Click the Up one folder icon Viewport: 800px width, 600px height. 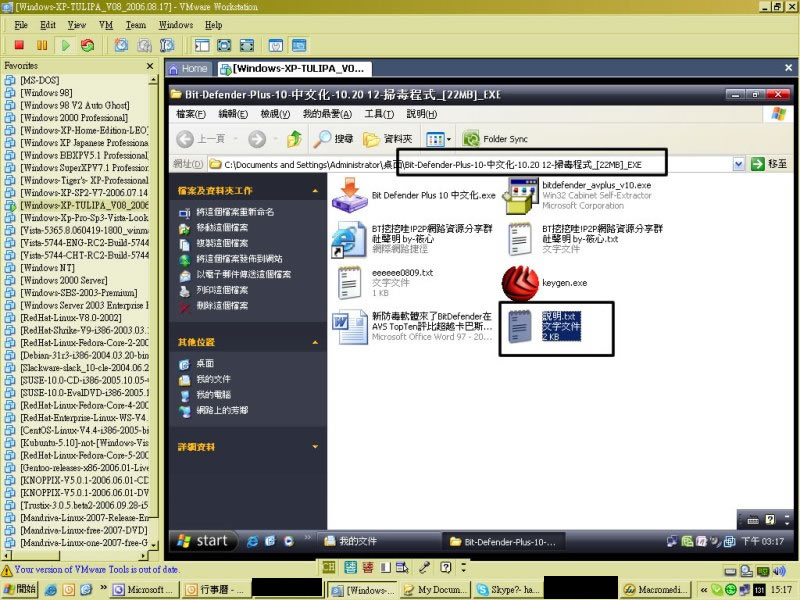point(294,139)
